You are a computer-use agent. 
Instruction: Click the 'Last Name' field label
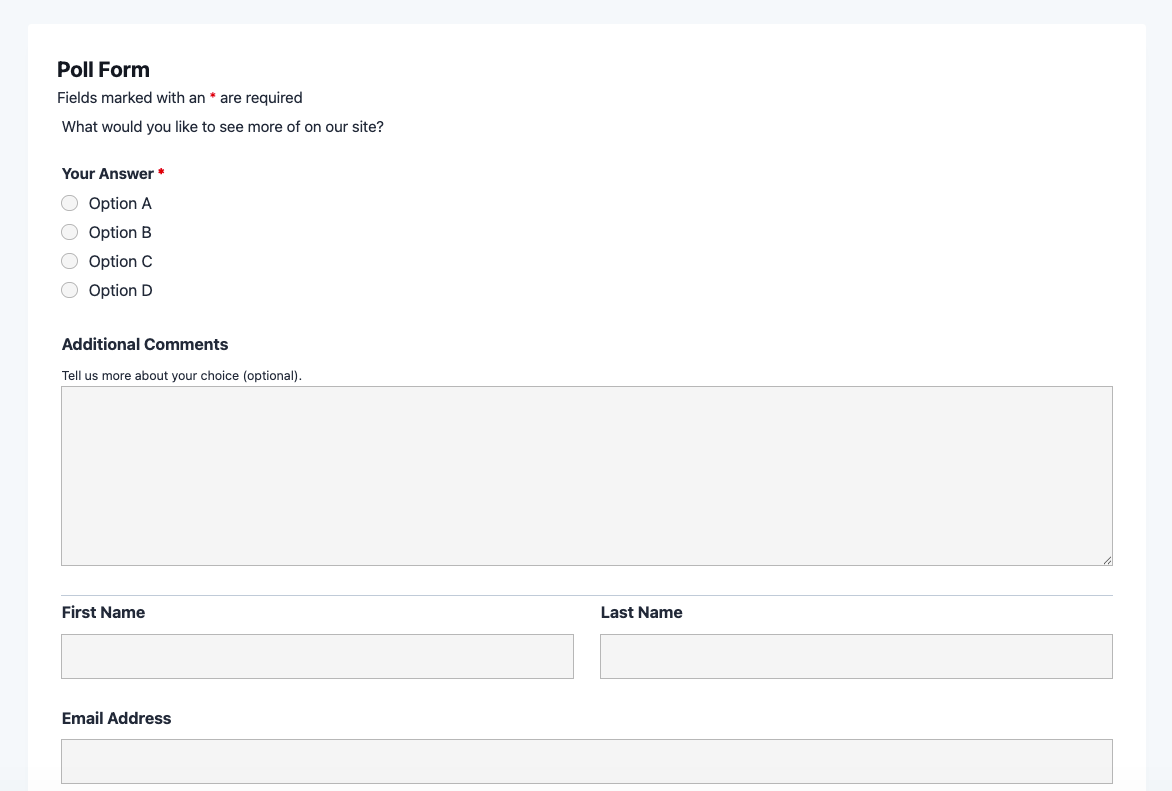pyautogui.click(x=641, y=612)
